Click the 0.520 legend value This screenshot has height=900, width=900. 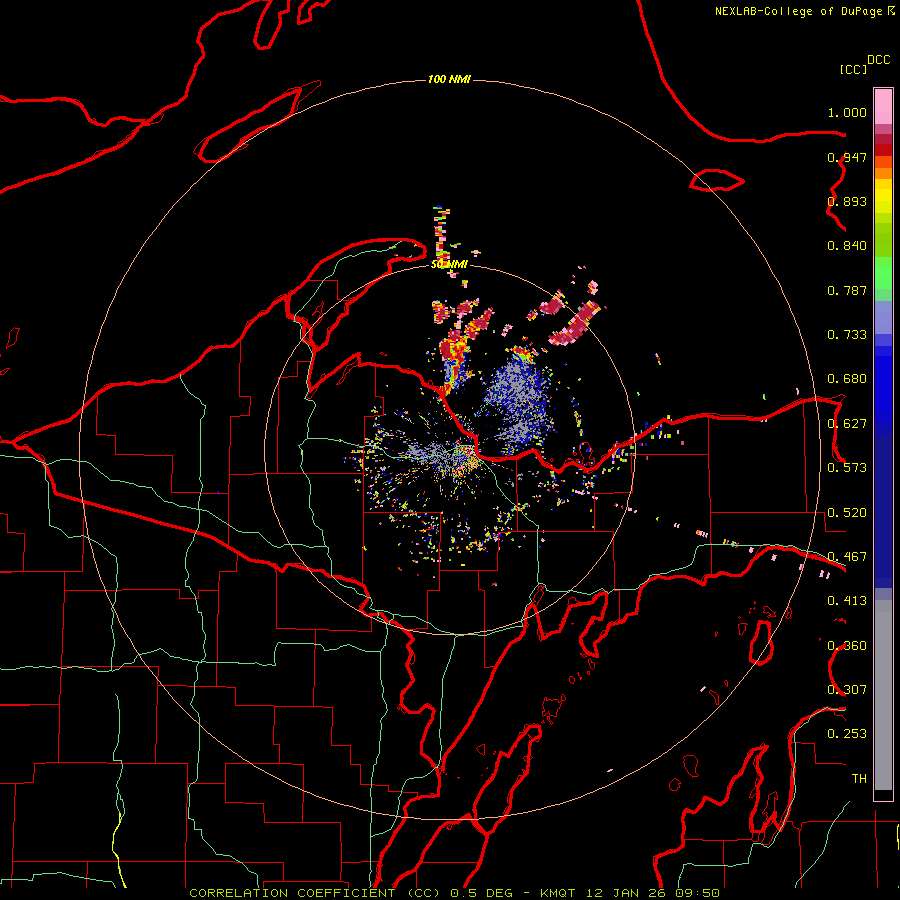847,513
